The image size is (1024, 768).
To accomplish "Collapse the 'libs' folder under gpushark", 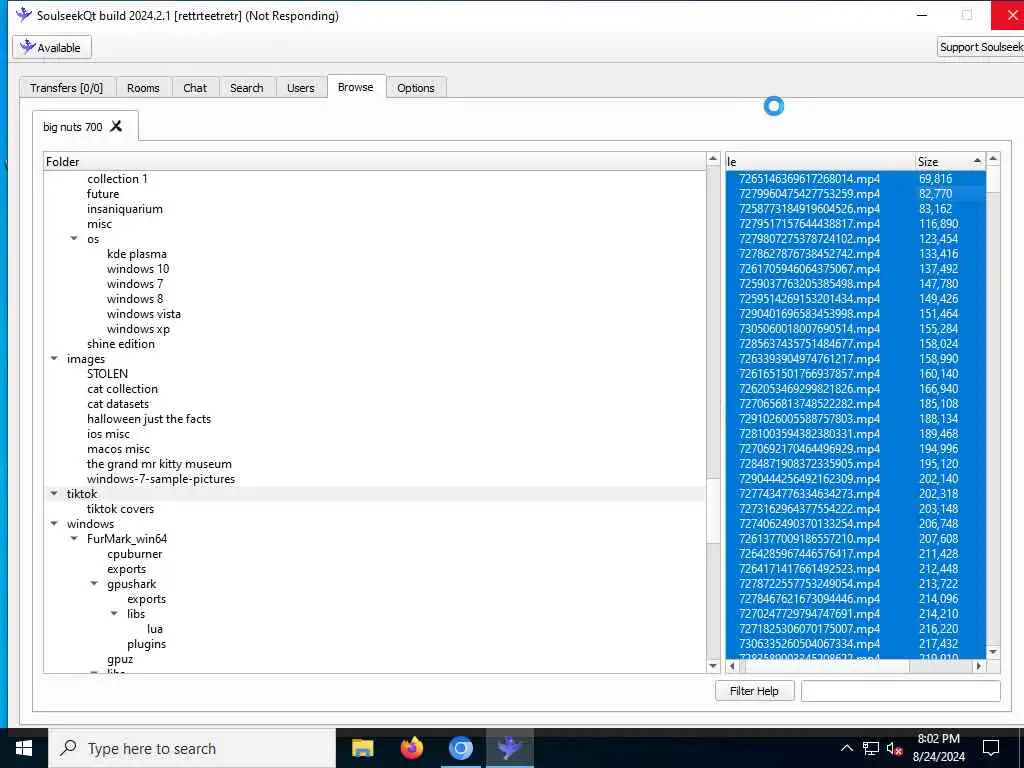I will pyautogui.click(x=114, y=614).
